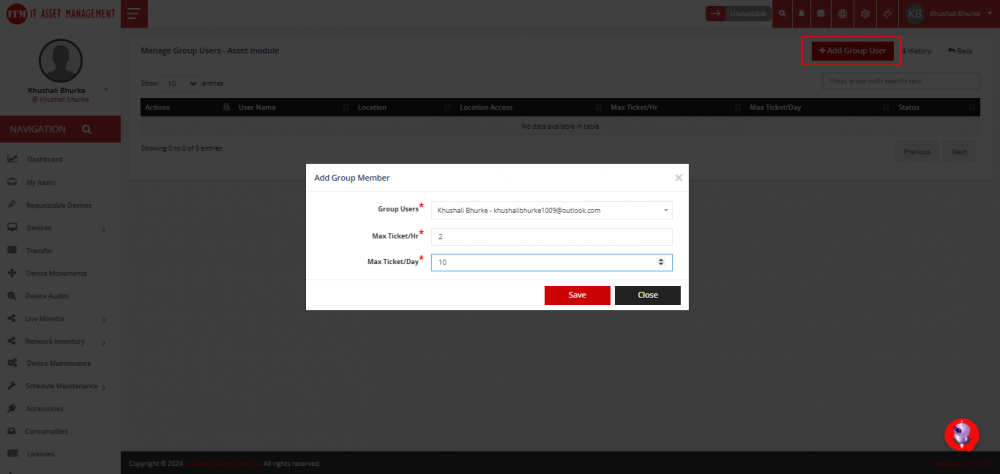Open the calendar icon in top bar

click(x=821, y=13)
